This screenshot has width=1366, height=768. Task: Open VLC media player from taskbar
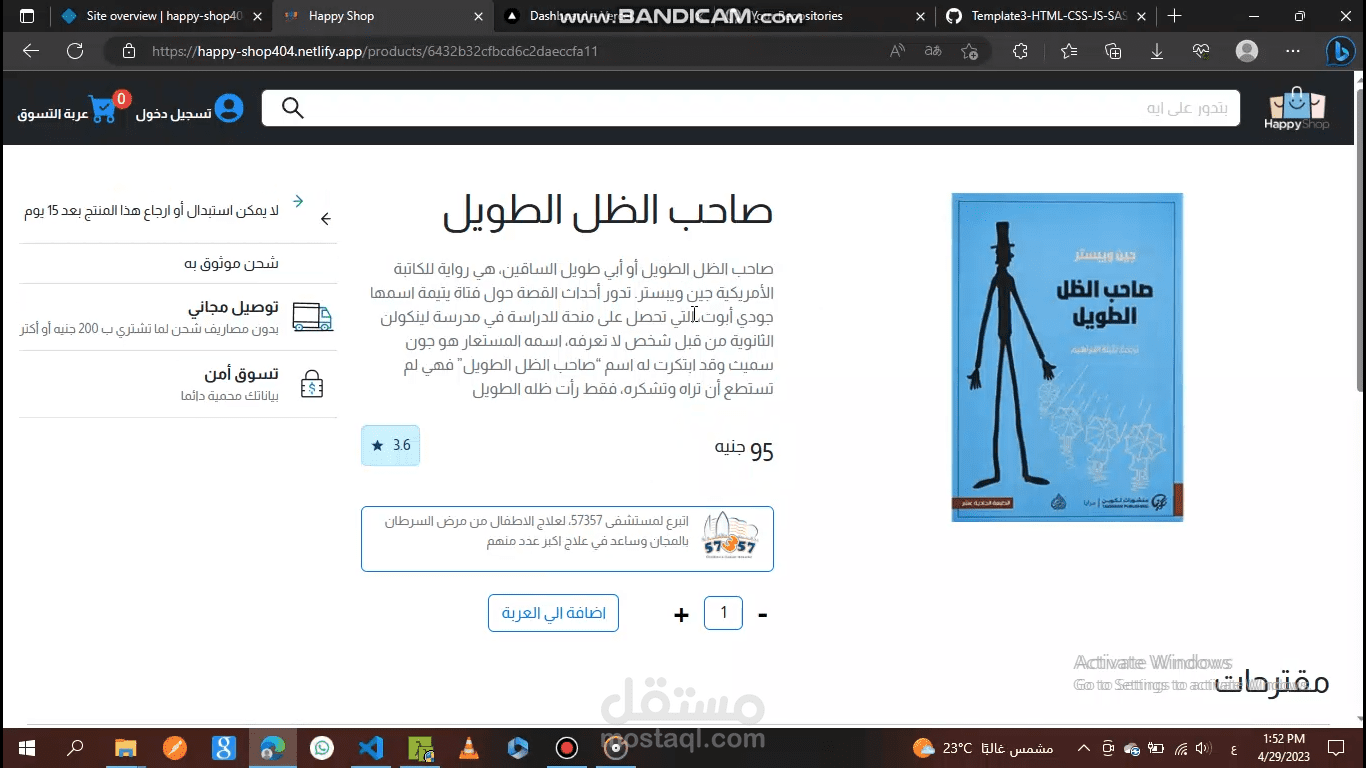(468, 748)
